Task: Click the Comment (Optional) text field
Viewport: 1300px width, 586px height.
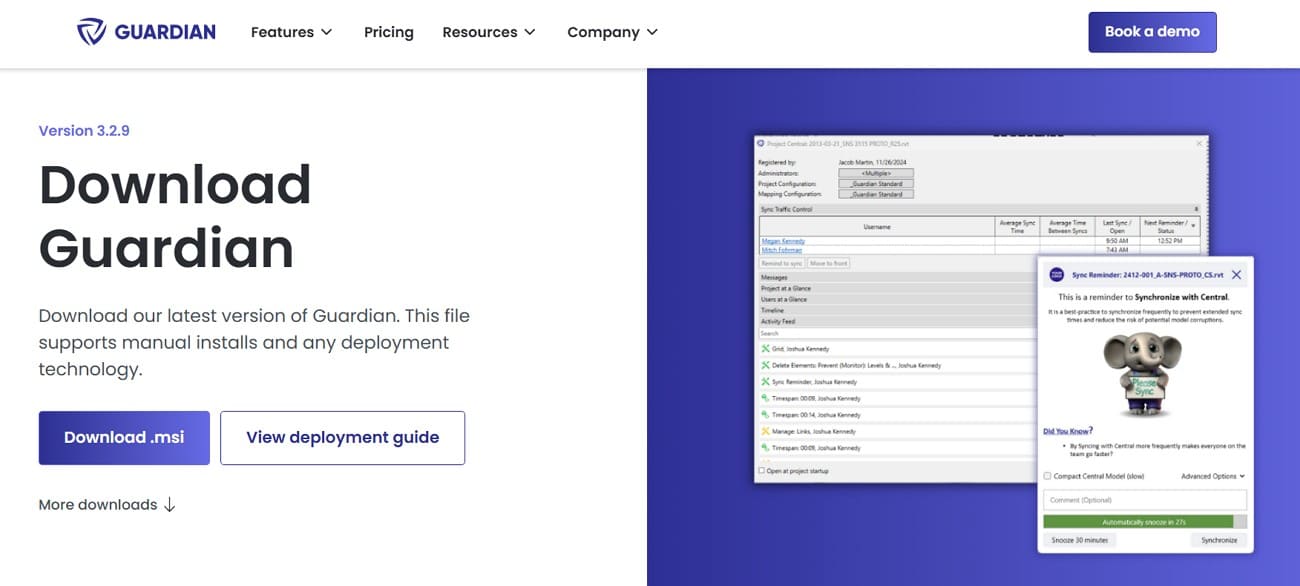Action: [1144, 500]
